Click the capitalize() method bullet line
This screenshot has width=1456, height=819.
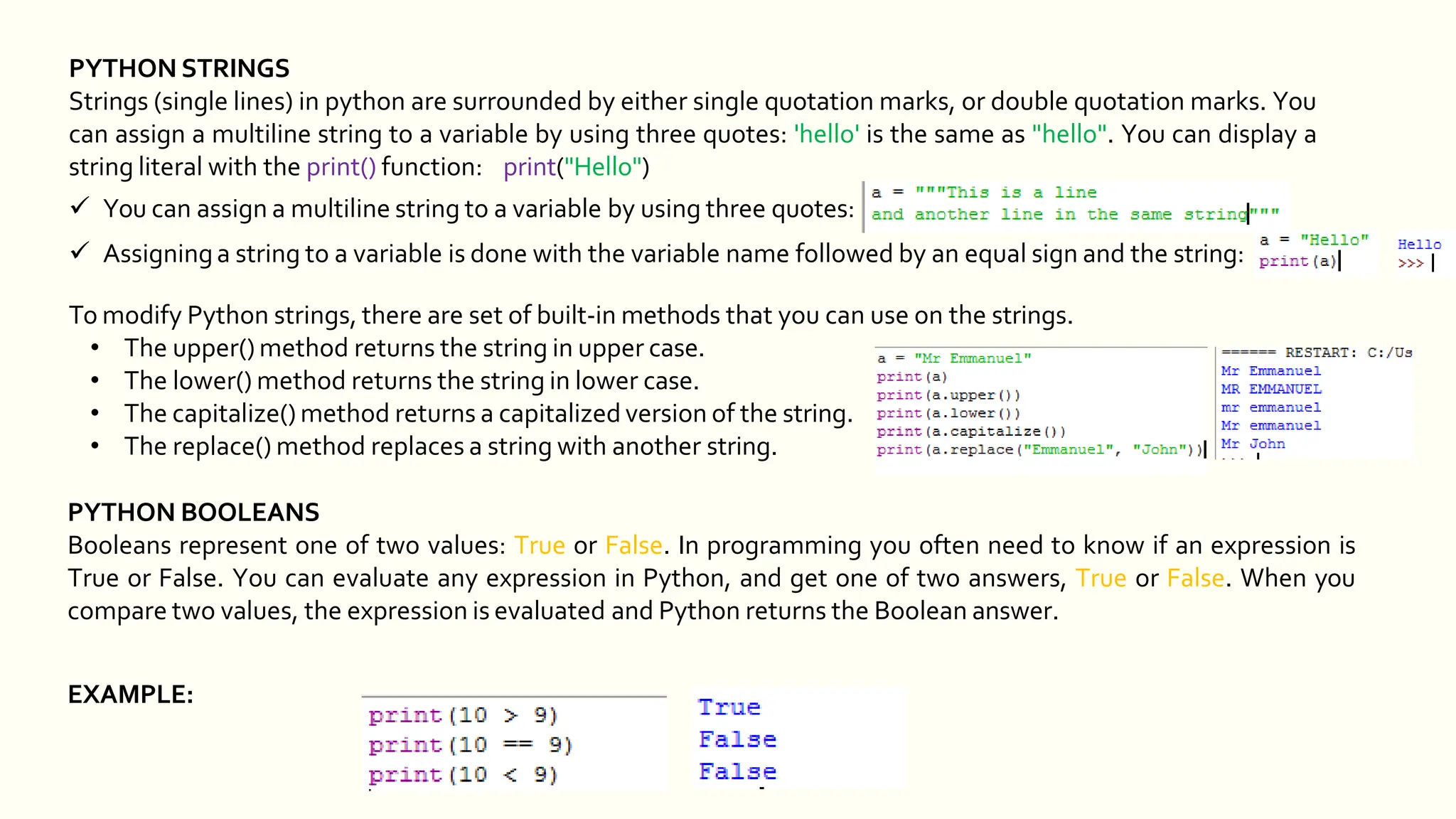tap(488, 414)
